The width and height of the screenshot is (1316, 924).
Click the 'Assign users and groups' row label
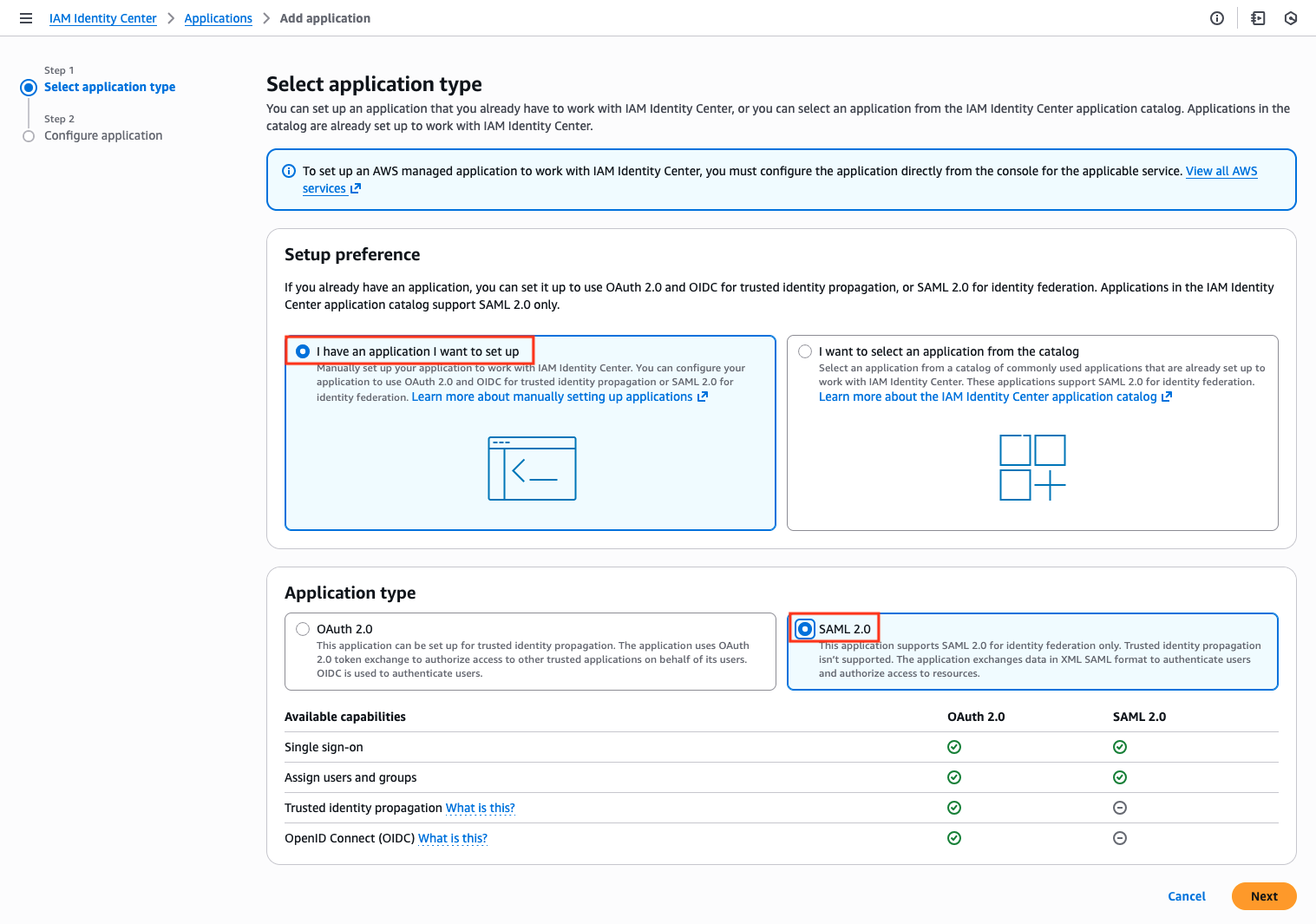pos(350,777)
